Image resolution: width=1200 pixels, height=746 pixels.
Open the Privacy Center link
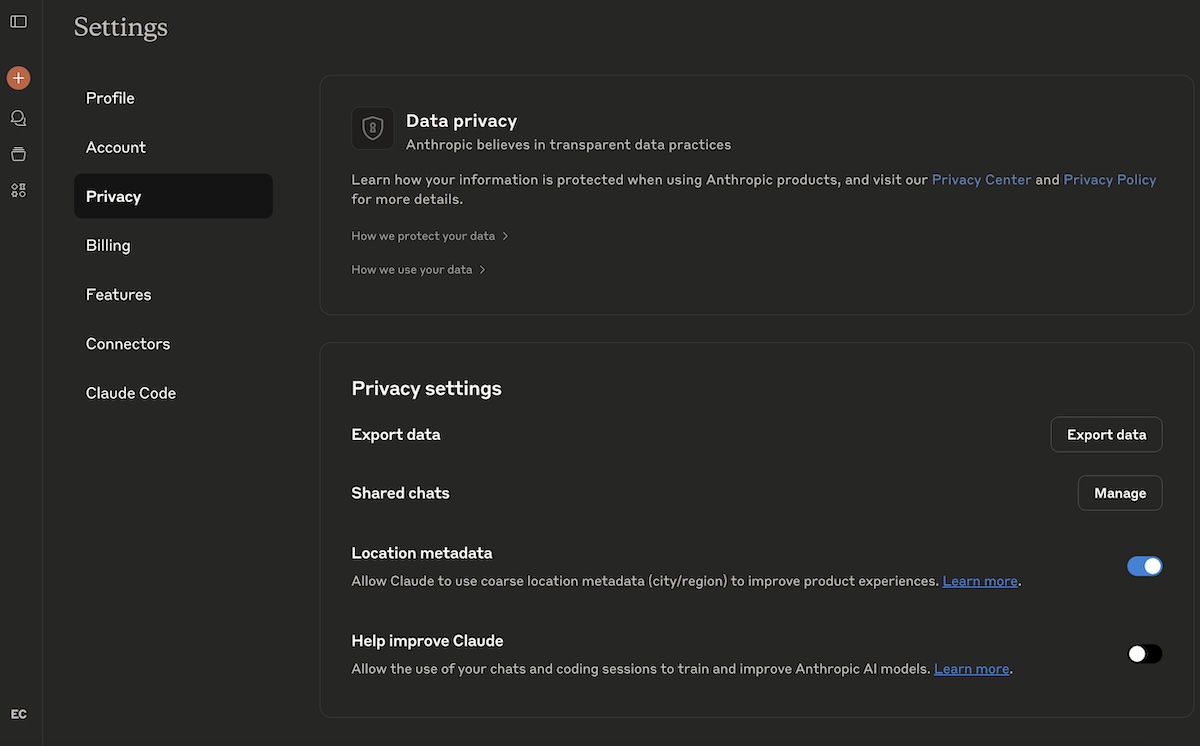pyautogui.click(x=981, y=180)
